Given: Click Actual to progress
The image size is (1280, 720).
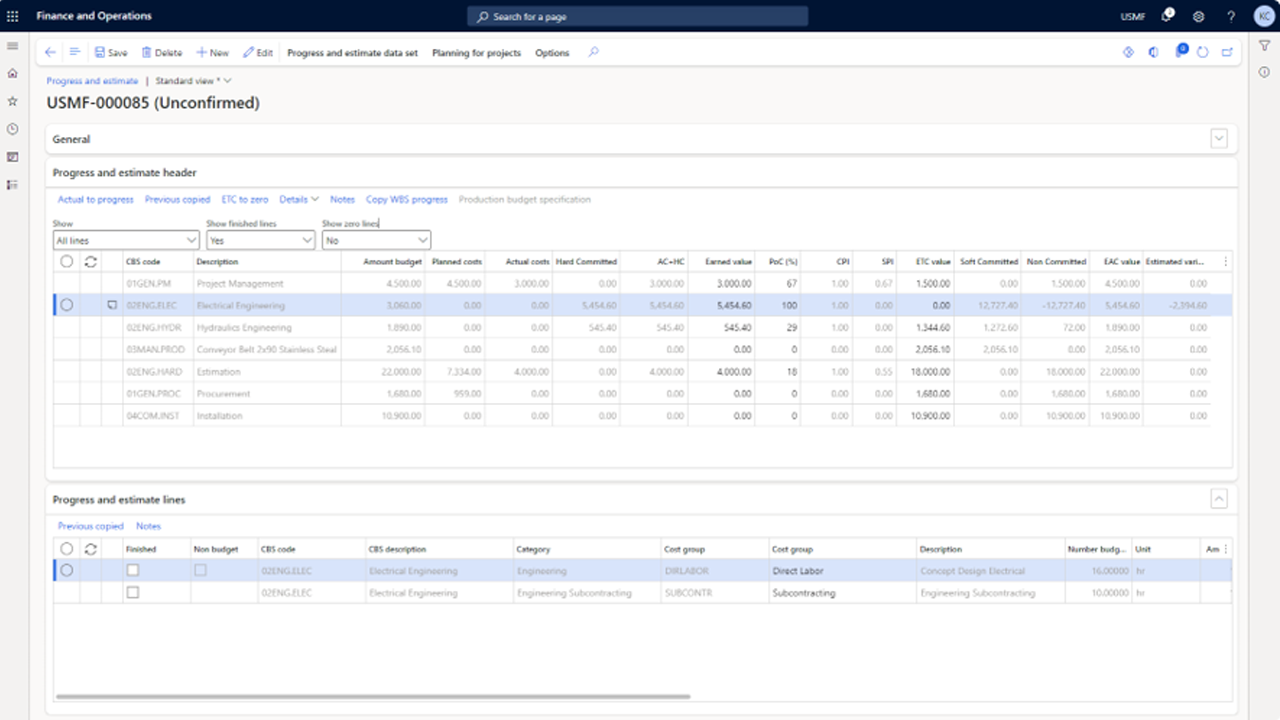Looking at the screenshot, I should tap(95, 200).
